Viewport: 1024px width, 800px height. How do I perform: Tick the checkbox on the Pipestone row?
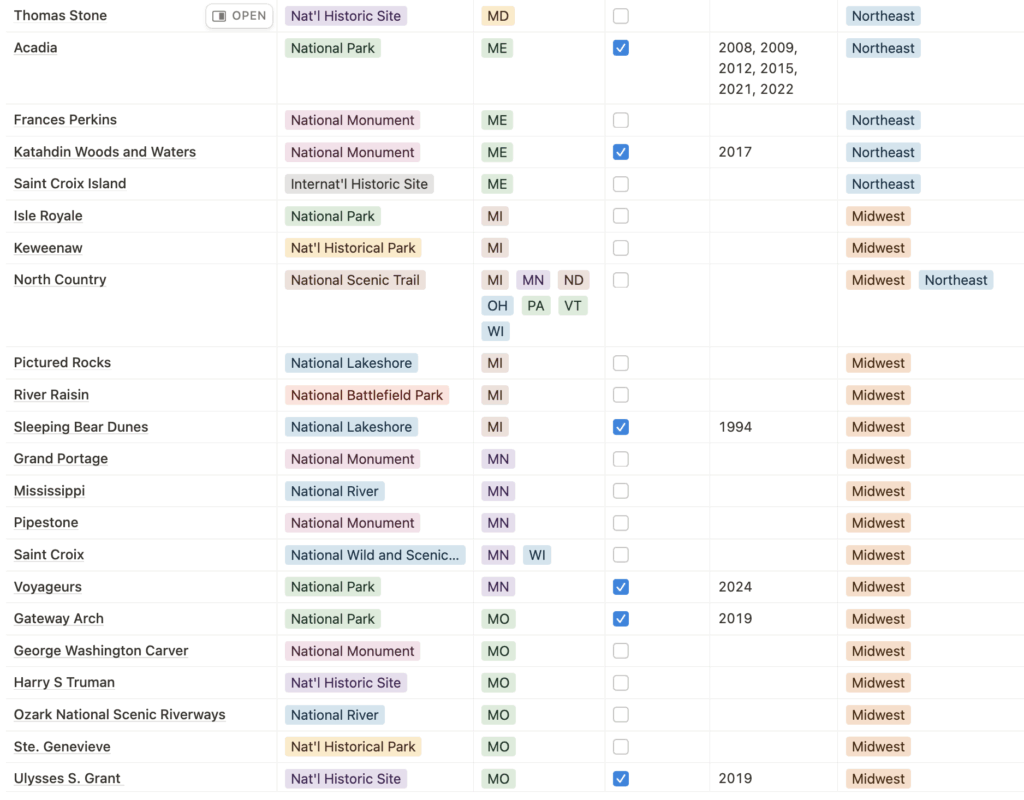click(x=621, y=522)
